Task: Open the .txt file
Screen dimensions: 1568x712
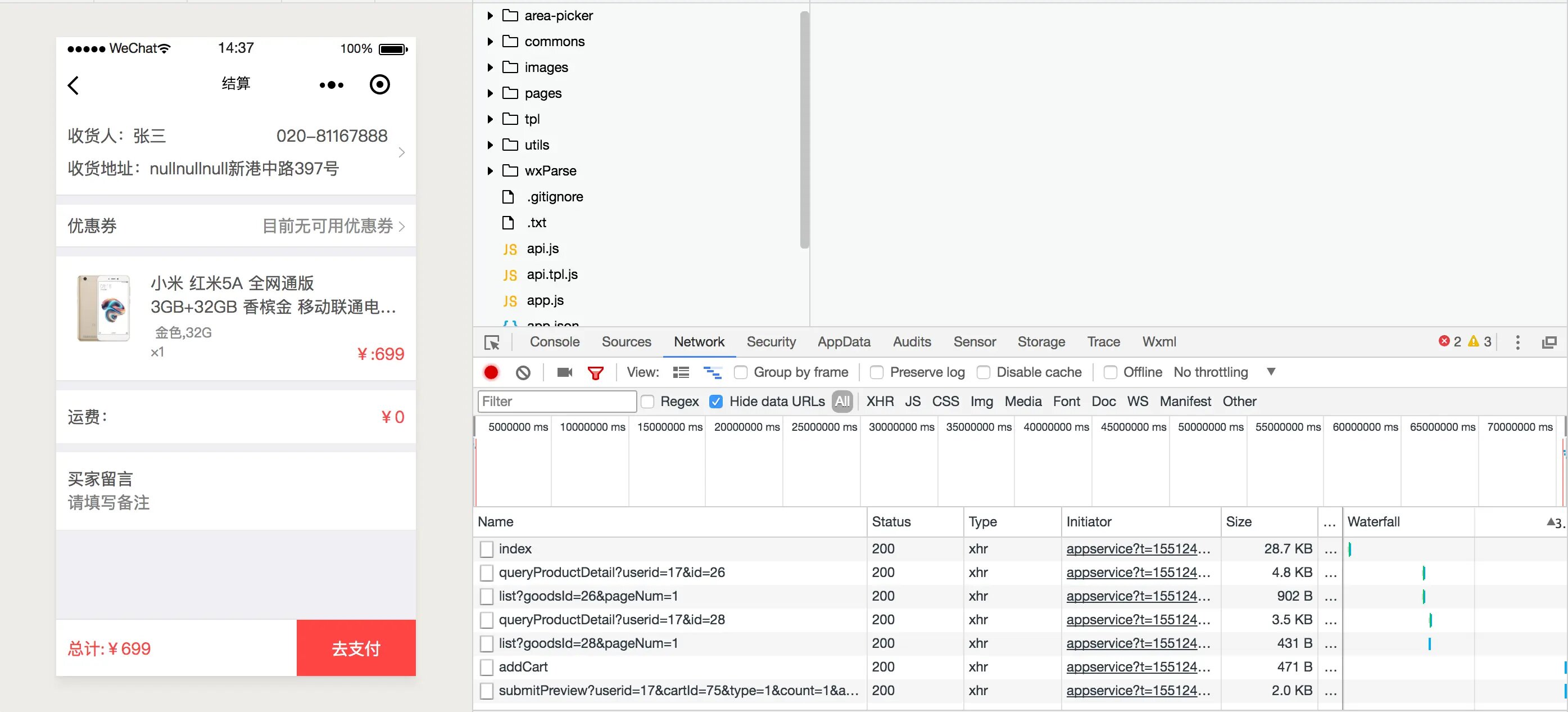Action: pos(536,222)
